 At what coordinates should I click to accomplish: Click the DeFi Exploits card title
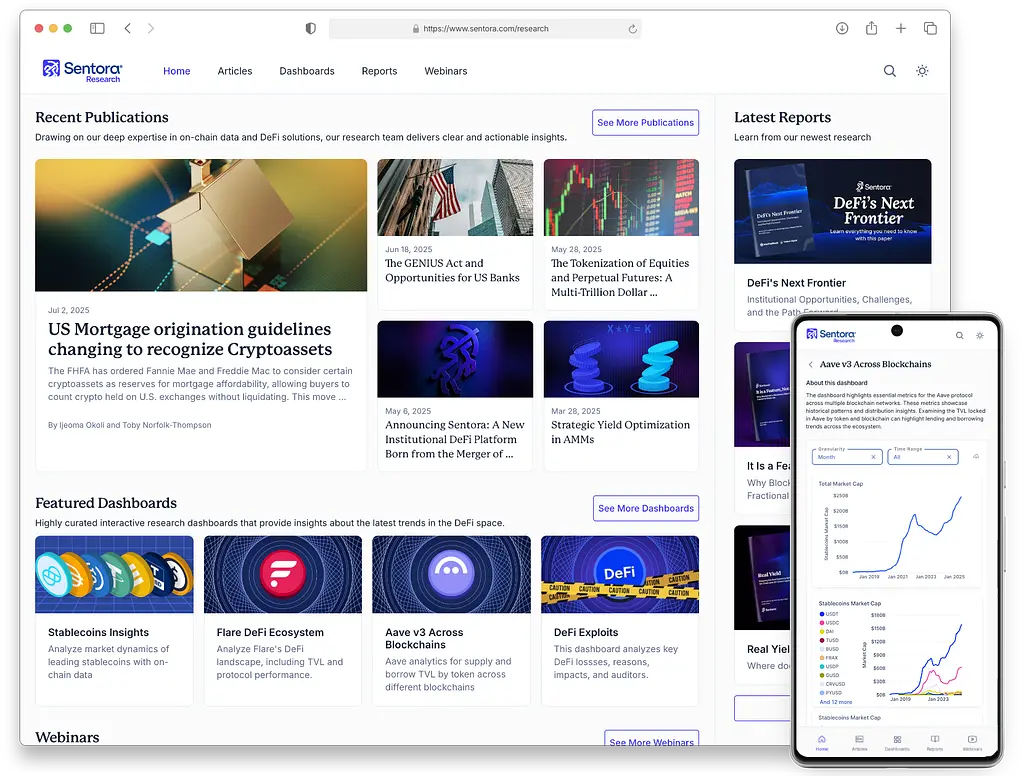click(x=586, y=632)
